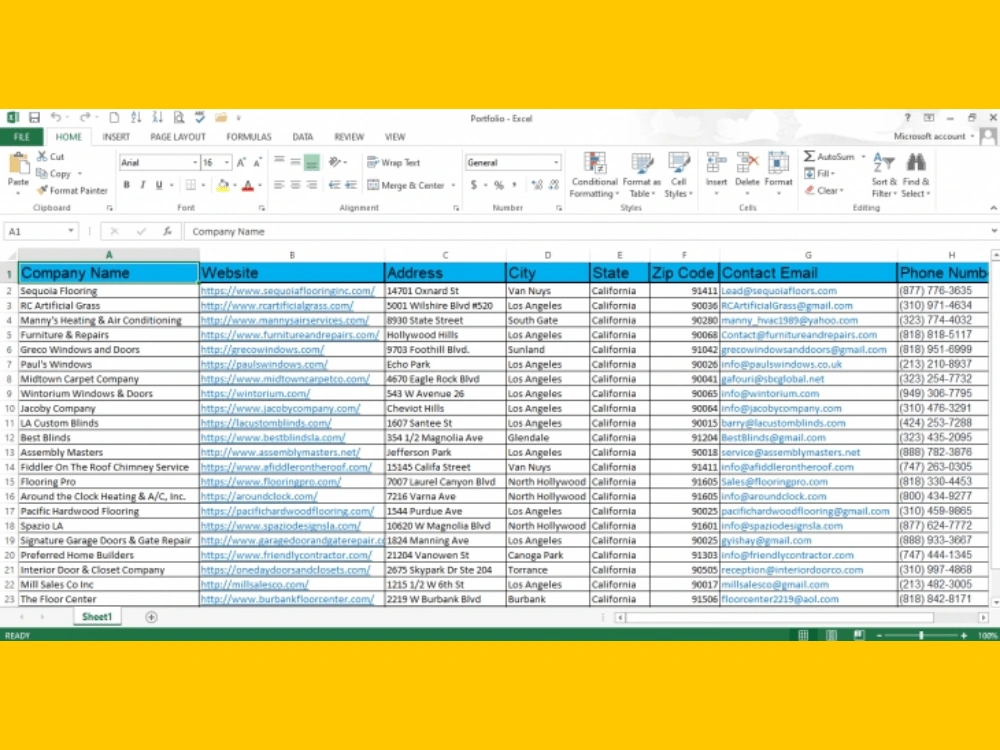Image resolution: width=1000 pixels, height=750 pixels.
Task: Switch to Page Break Preview in status bar
Action: click(x=859, y=635)
